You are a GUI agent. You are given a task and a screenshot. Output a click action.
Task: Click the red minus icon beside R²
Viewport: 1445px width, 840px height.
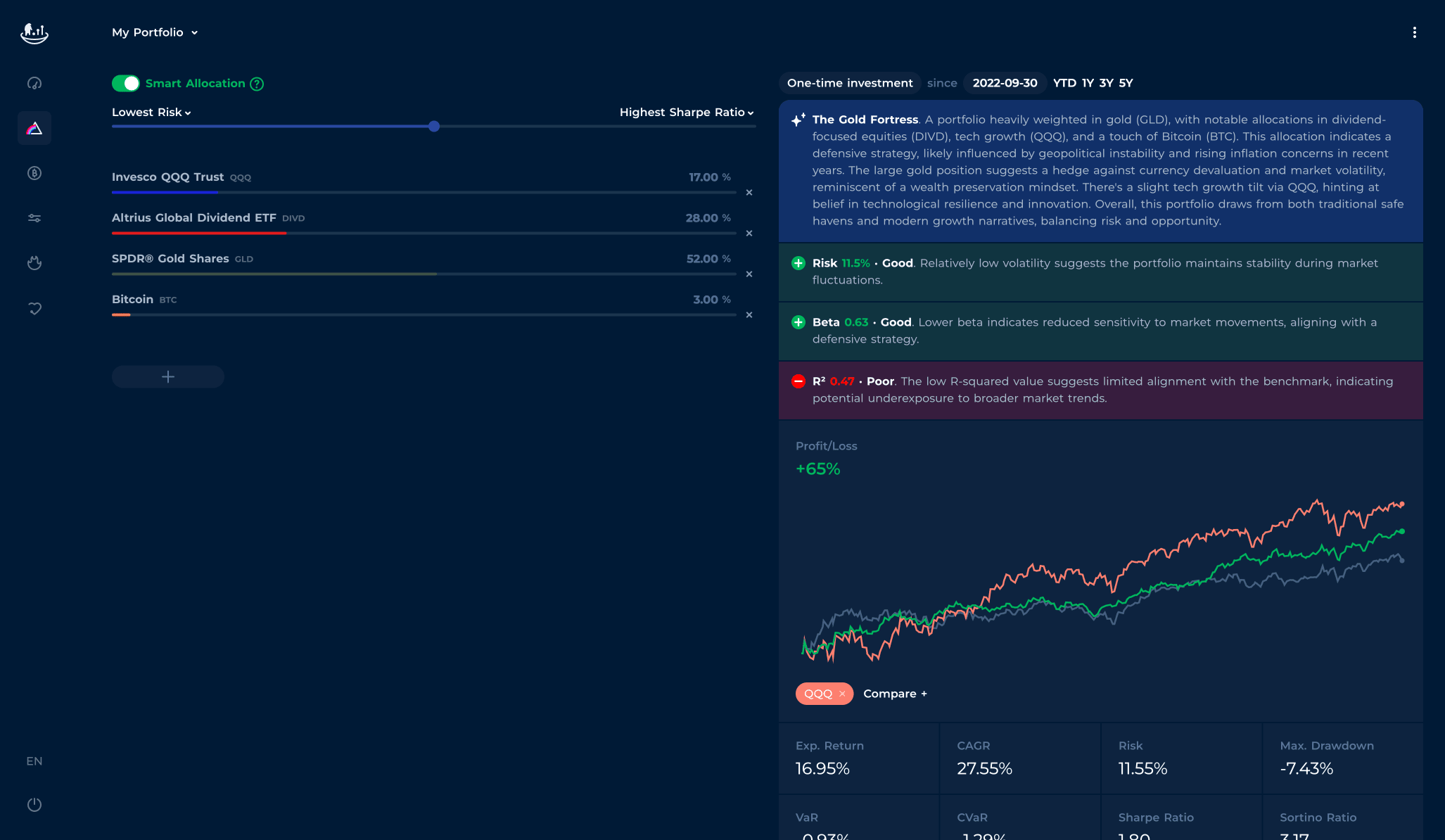pos(798,381)
